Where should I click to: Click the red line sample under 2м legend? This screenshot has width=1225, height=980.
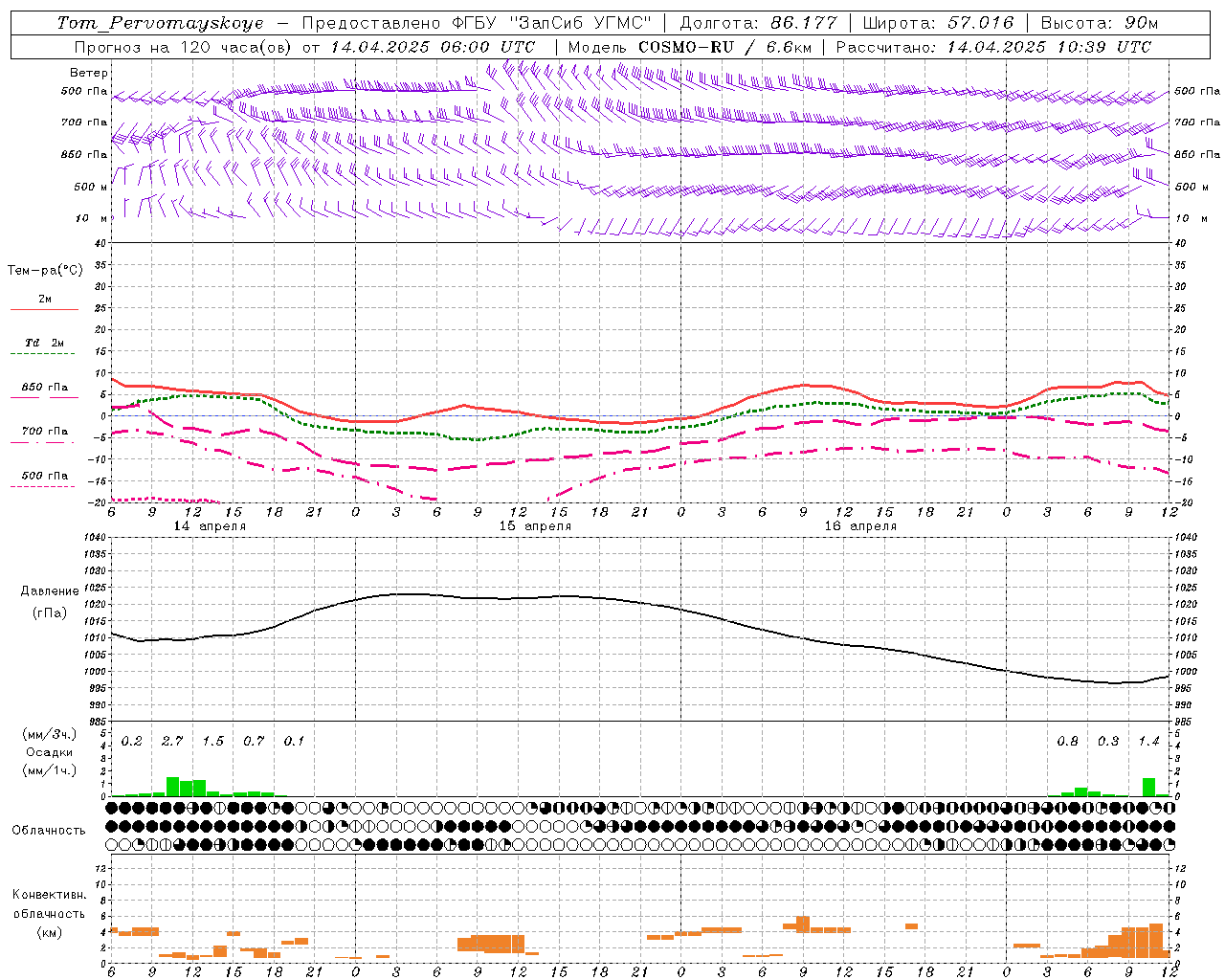[44, 309]
